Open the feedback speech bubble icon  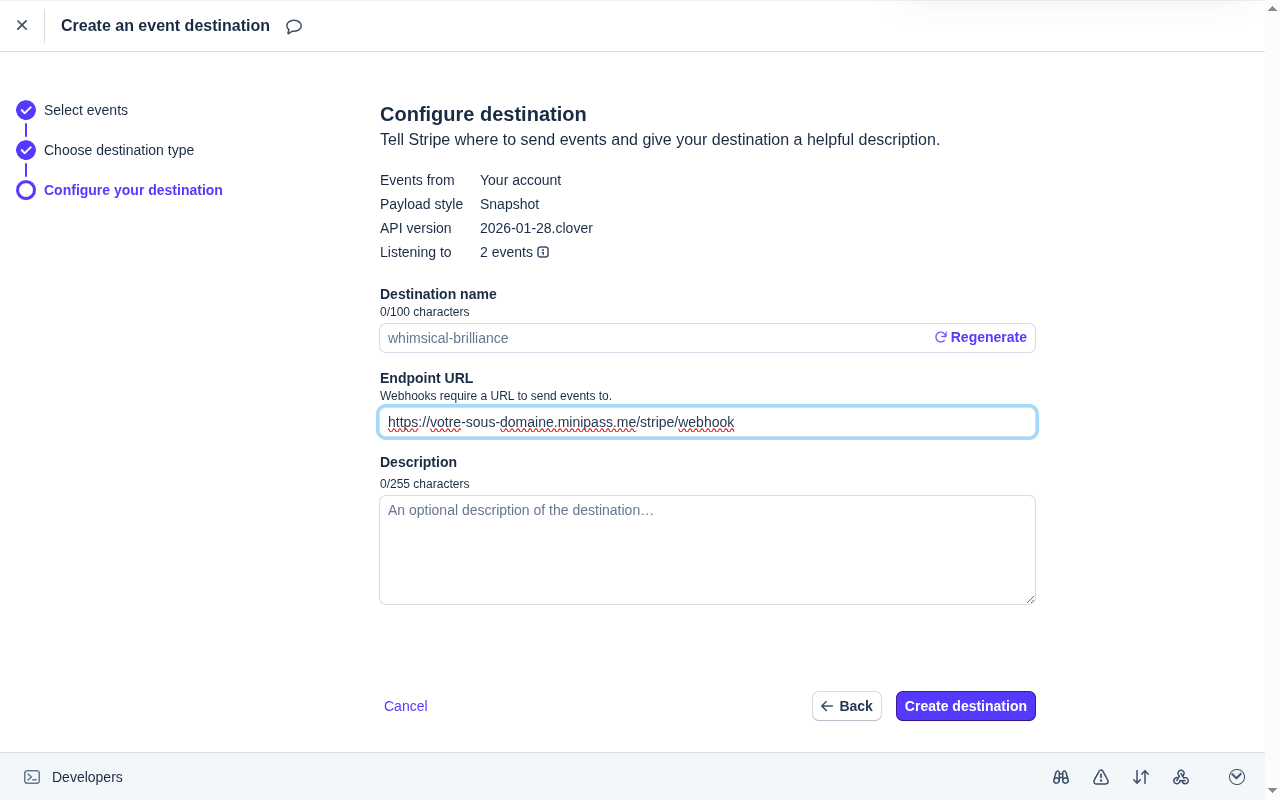(293, 26)
